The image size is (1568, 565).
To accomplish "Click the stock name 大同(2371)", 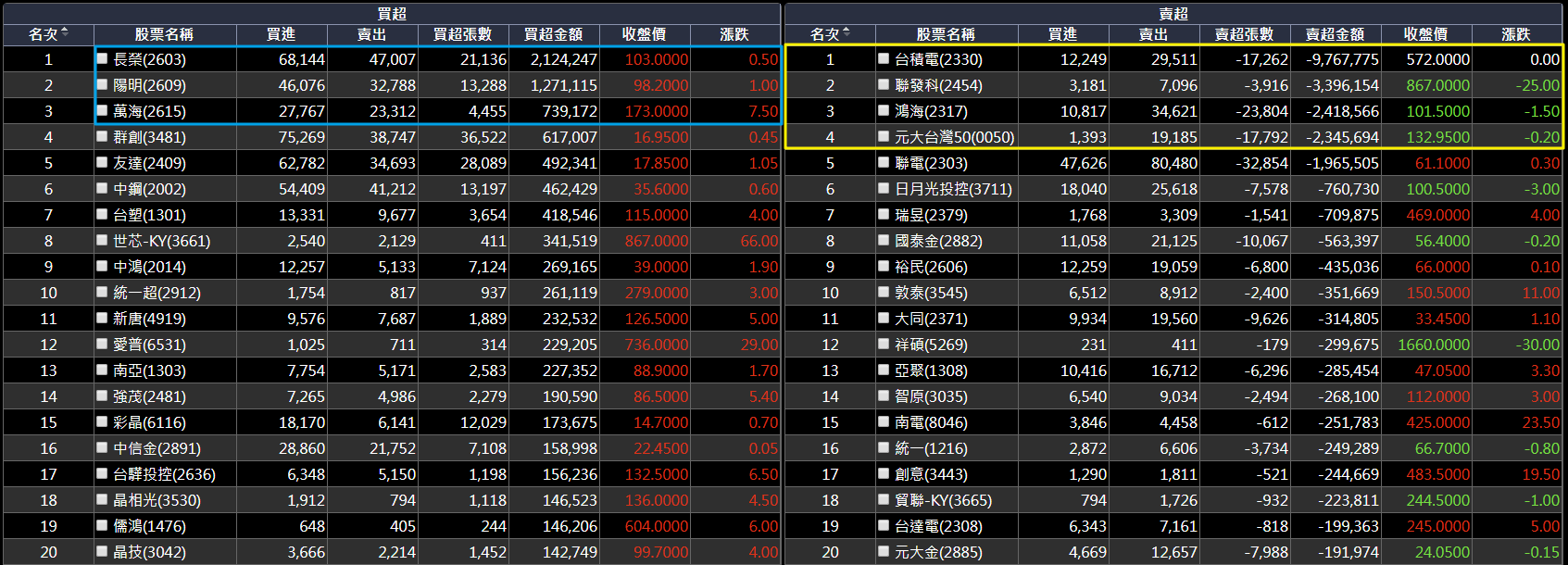I will point(931,319).
